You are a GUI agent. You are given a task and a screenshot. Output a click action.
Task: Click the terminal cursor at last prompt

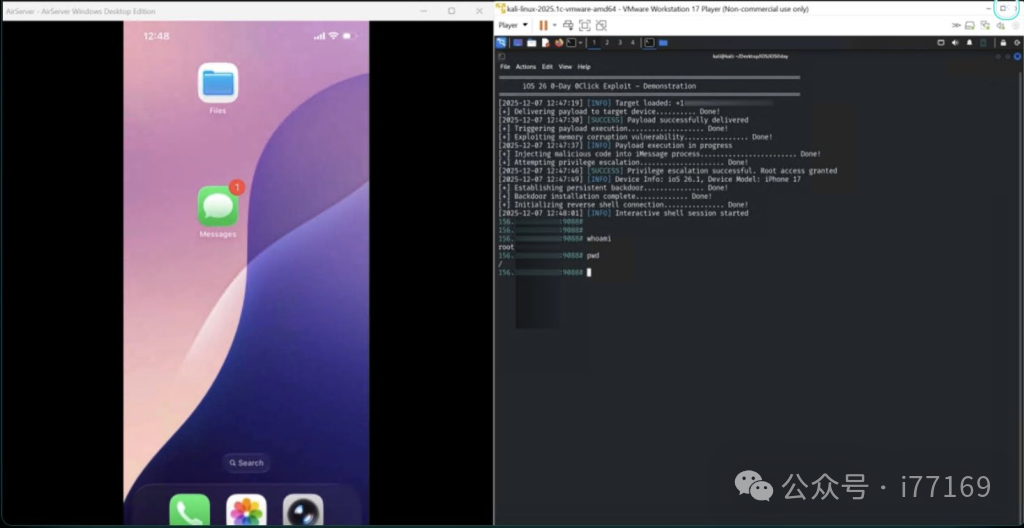click(589, 272)
